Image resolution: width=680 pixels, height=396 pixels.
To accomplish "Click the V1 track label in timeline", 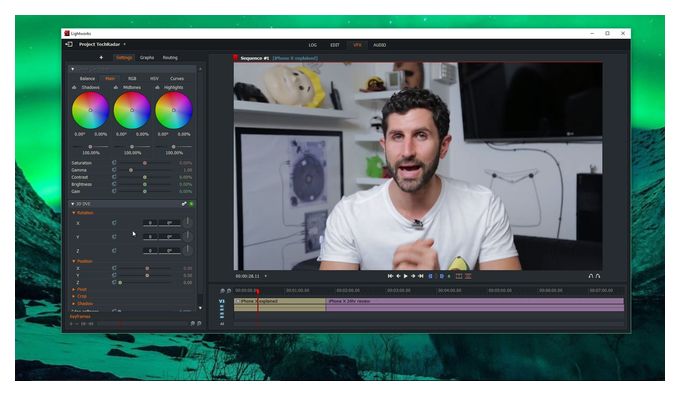I will [x=222, y=301].
